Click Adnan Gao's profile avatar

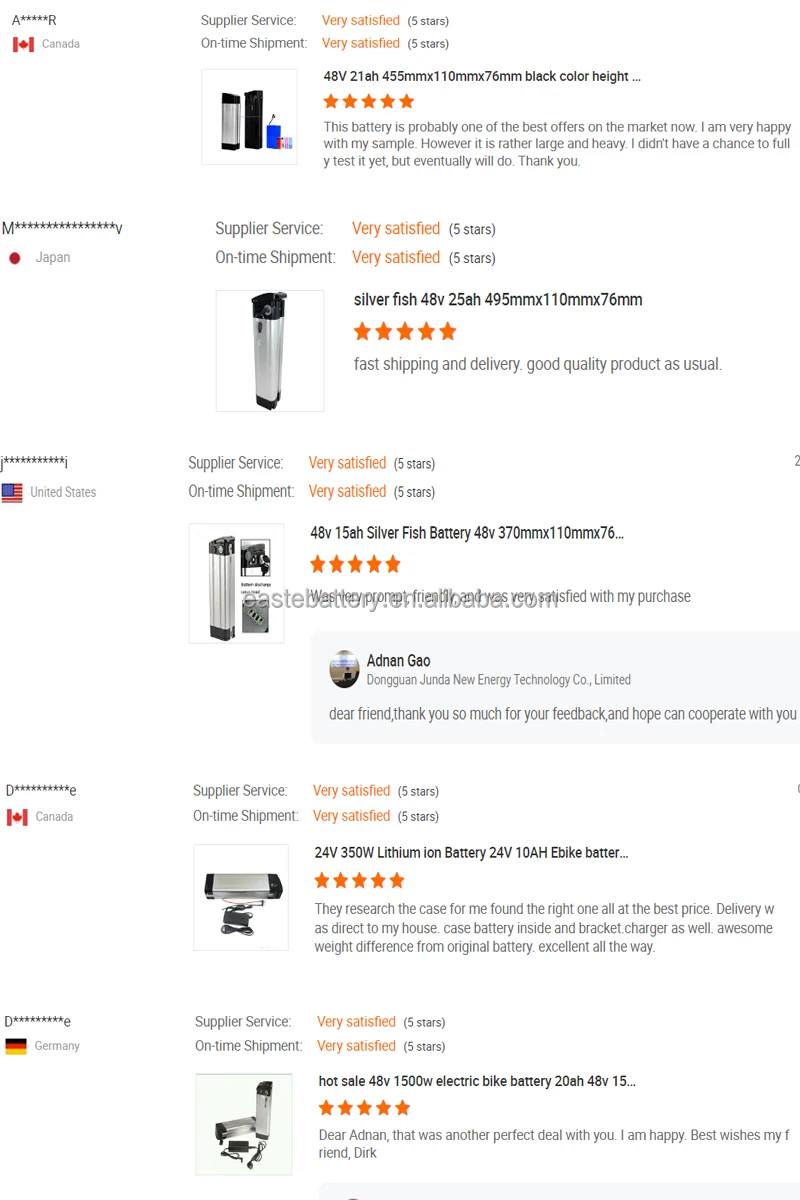pos(344,669)
